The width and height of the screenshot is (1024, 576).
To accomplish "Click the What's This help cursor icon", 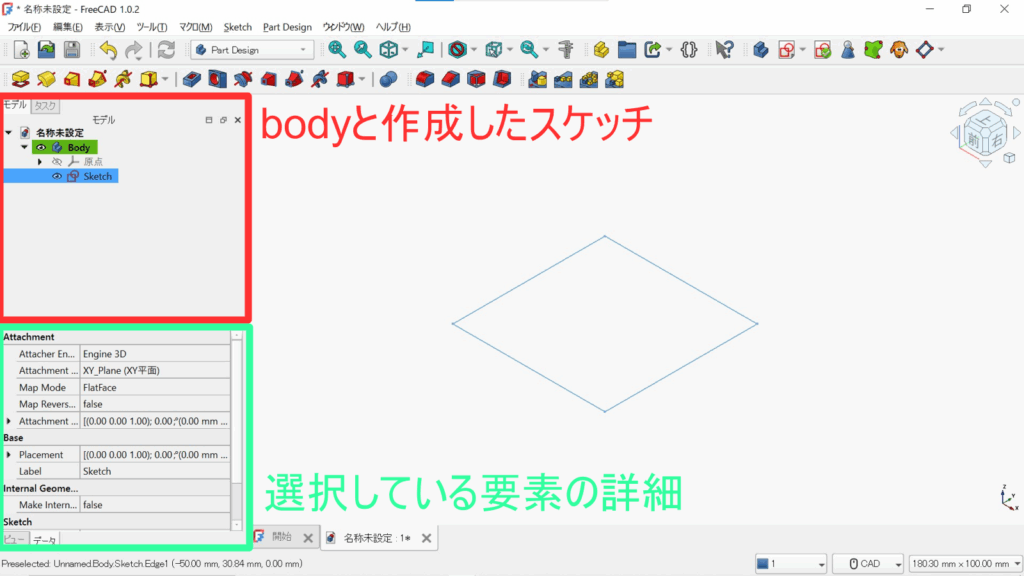I will click(x=725, y=49).
